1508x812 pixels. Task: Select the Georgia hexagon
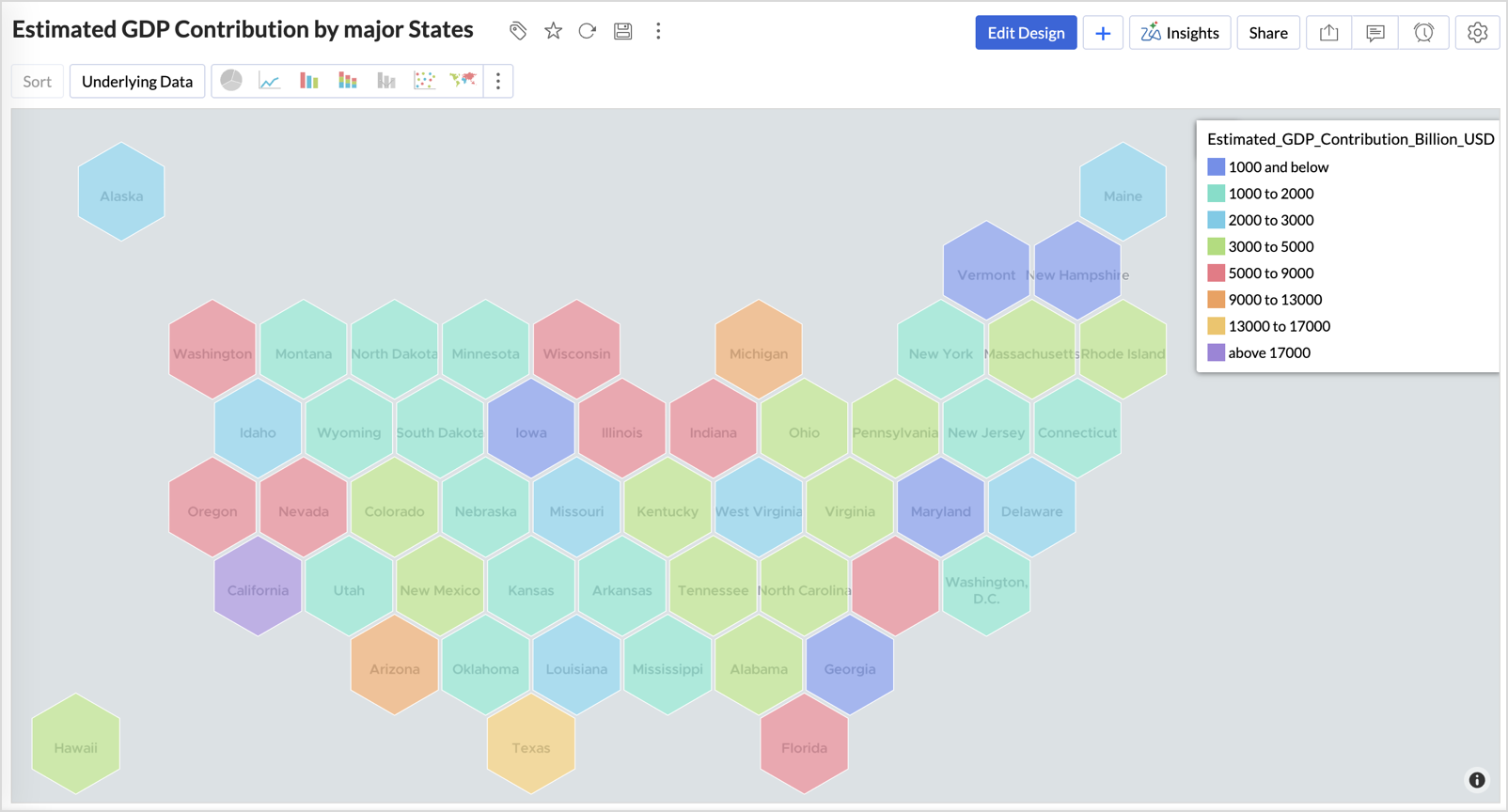850,665
